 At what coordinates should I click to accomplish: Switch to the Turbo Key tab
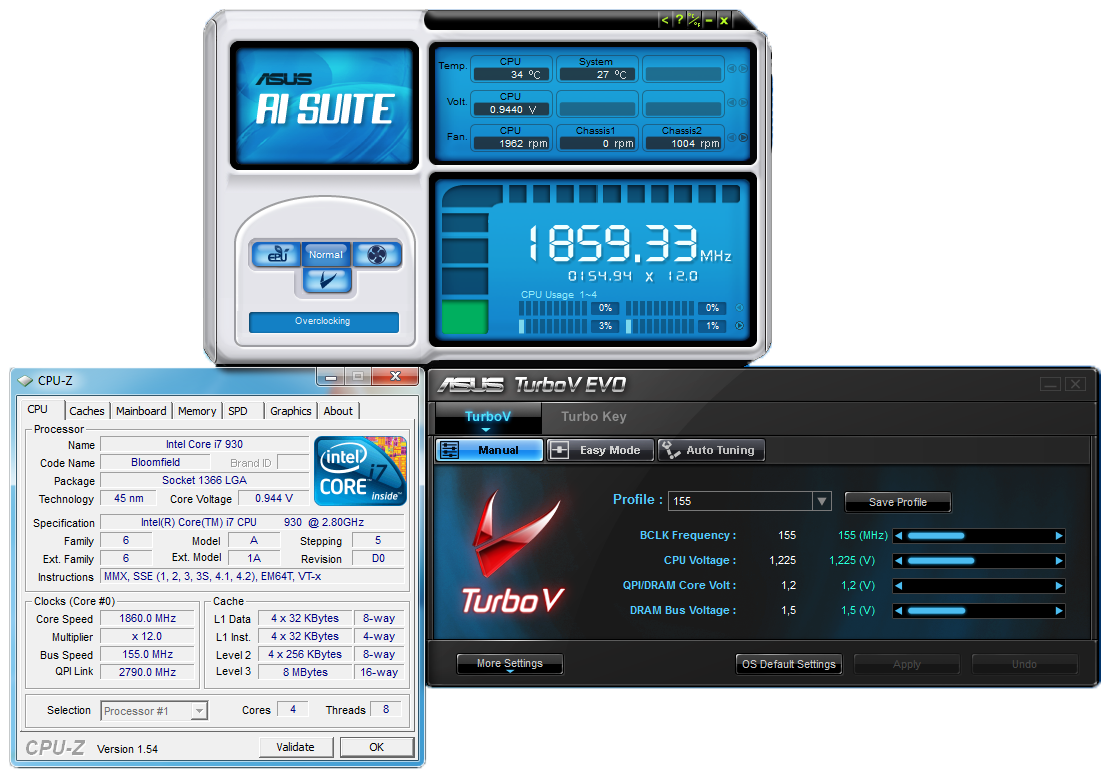point(594,416)
